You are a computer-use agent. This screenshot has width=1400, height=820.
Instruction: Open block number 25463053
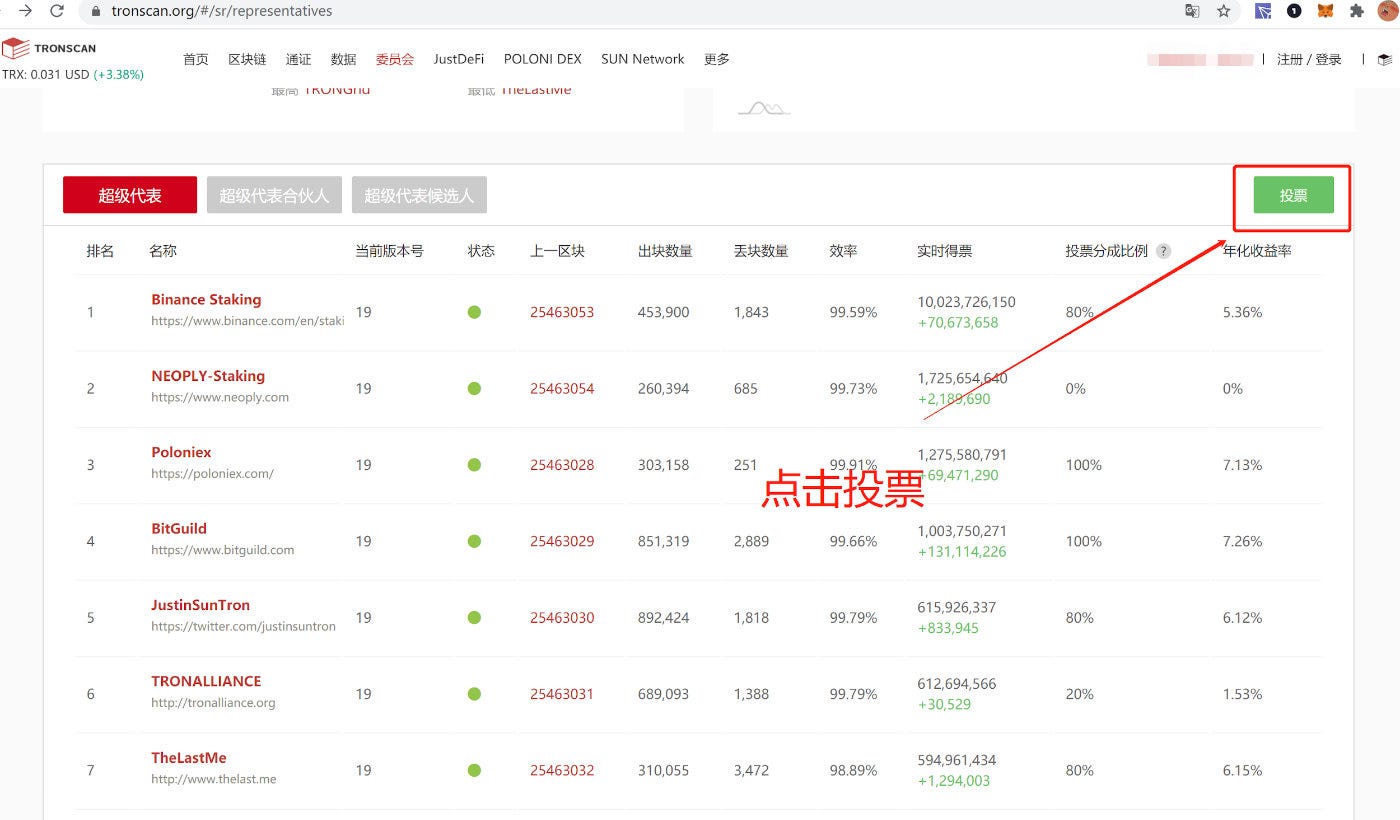click(562, 312)
